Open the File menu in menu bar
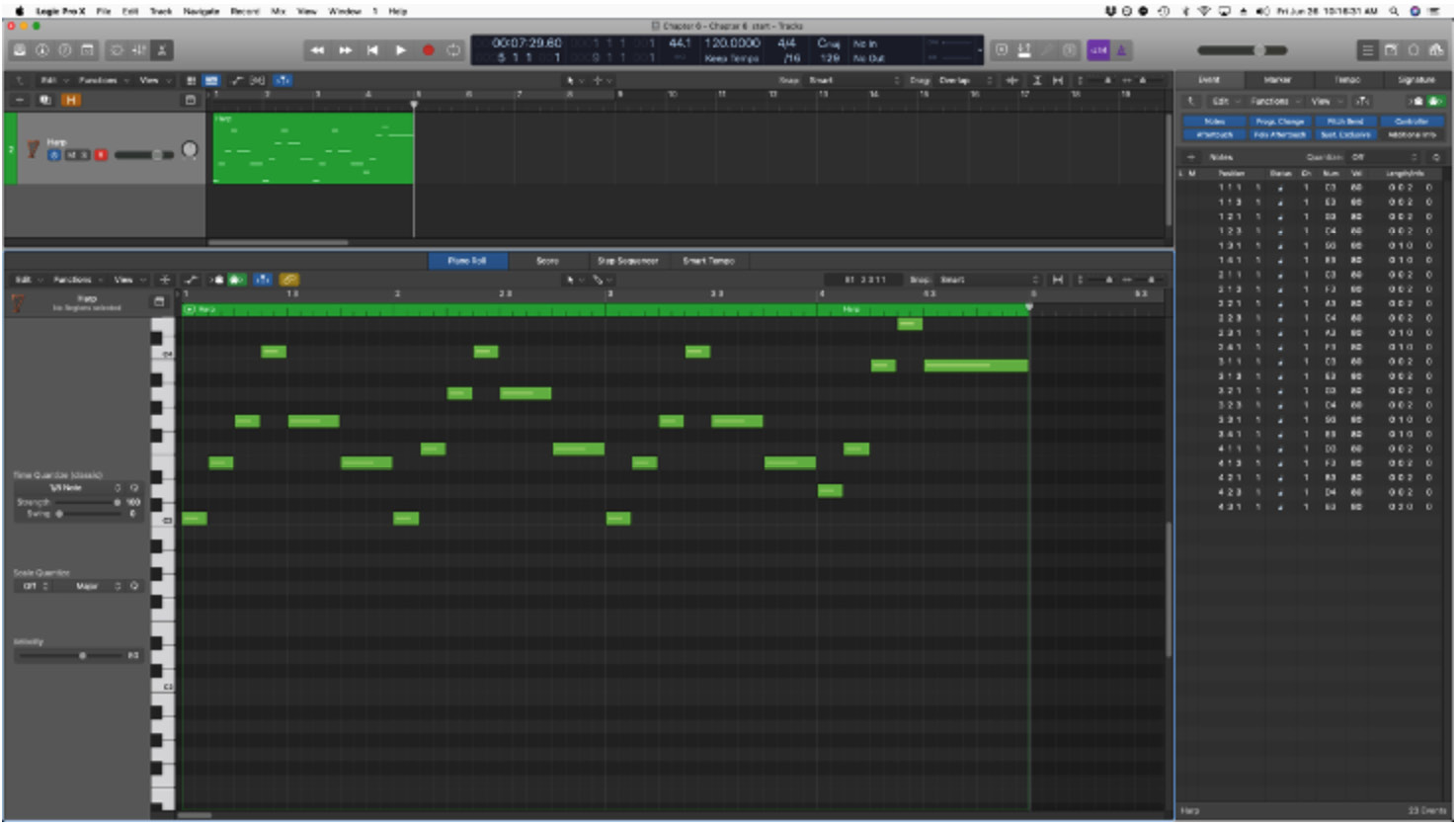1456x828 pixels. [104, 11]
